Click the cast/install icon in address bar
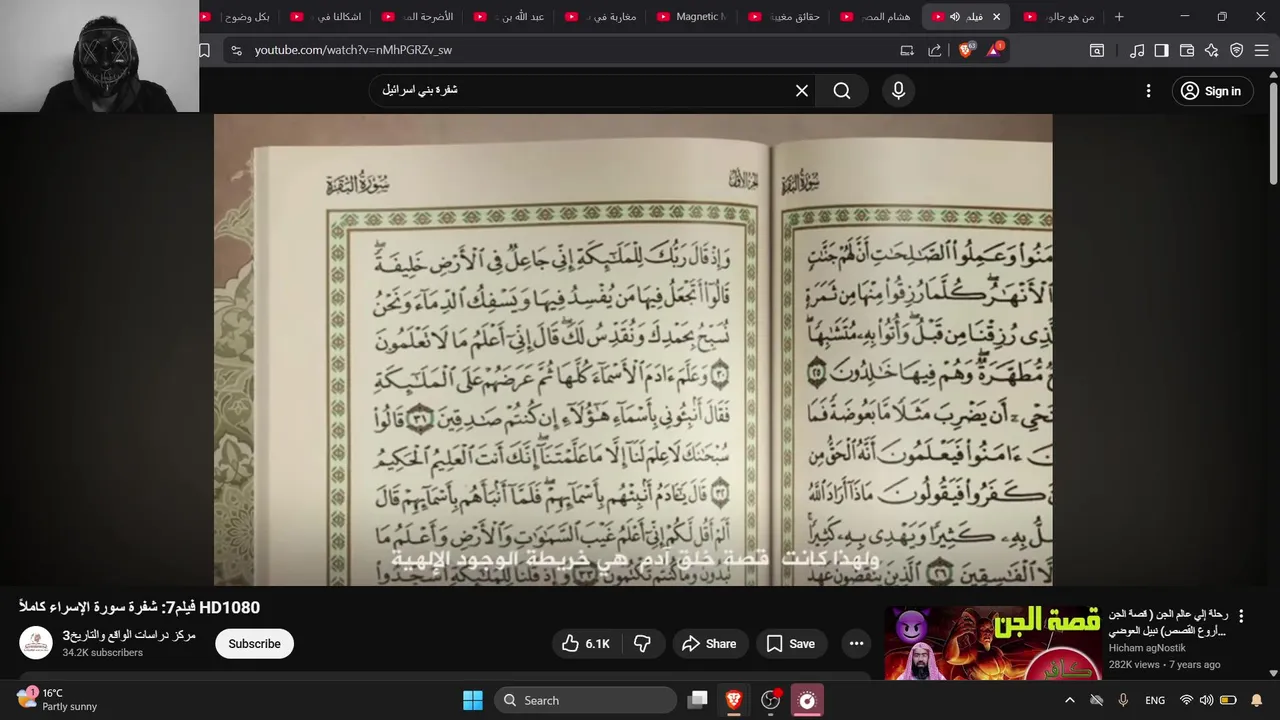 907,50
